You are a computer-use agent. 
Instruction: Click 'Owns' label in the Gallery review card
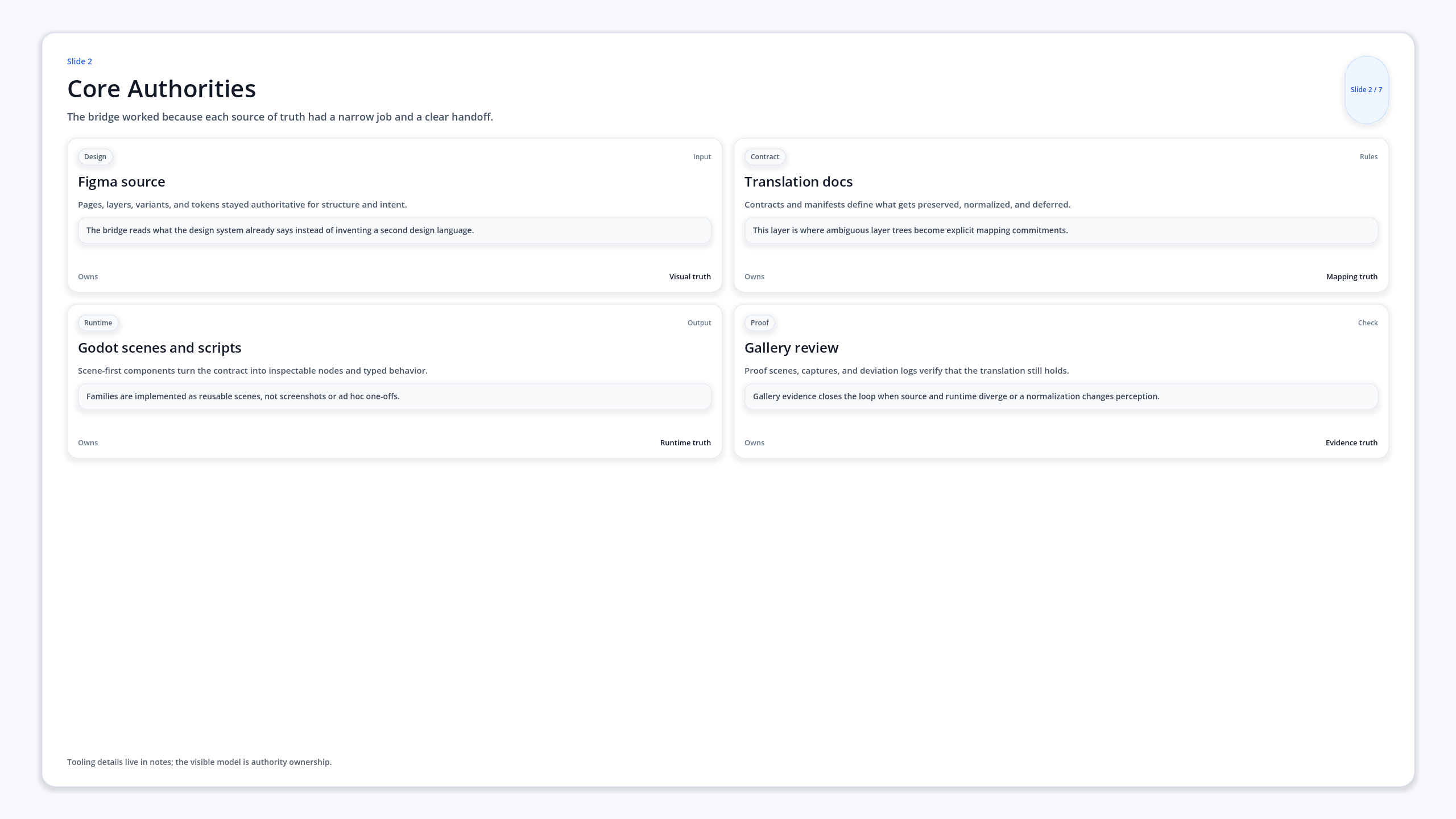click(x=754, y=443)
